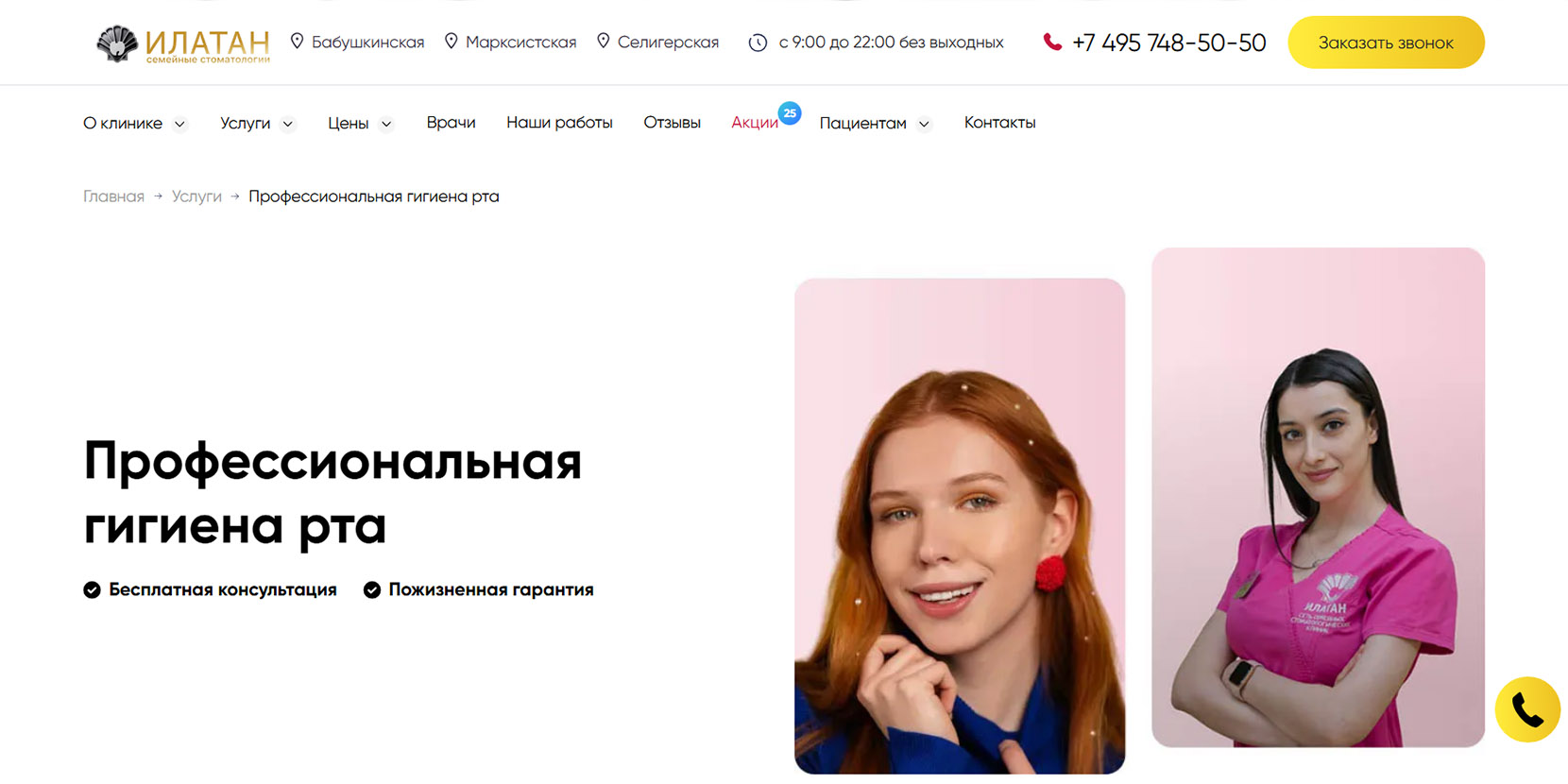Click the location pin beside Бабушкинская

coord(297,42)
